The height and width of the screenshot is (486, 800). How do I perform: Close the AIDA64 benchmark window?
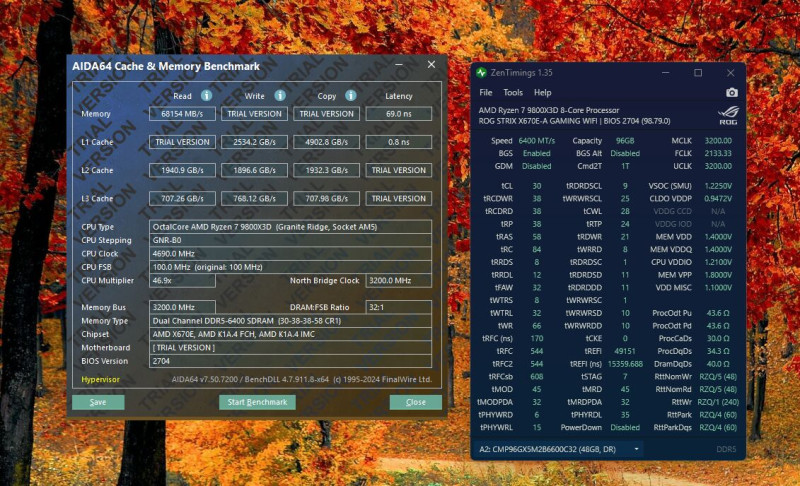click(431, 65)
